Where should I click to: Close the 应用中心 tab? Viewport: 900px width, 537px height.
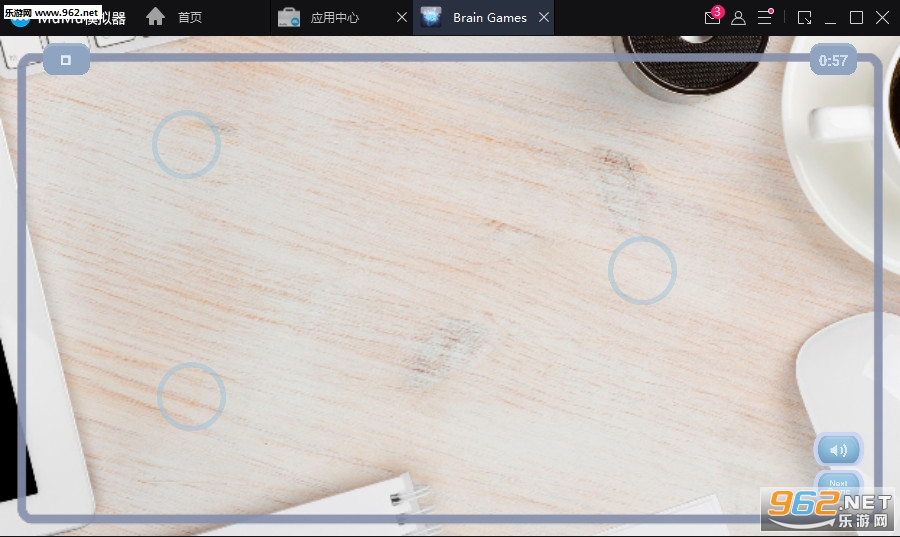click(x=401, y=18)
